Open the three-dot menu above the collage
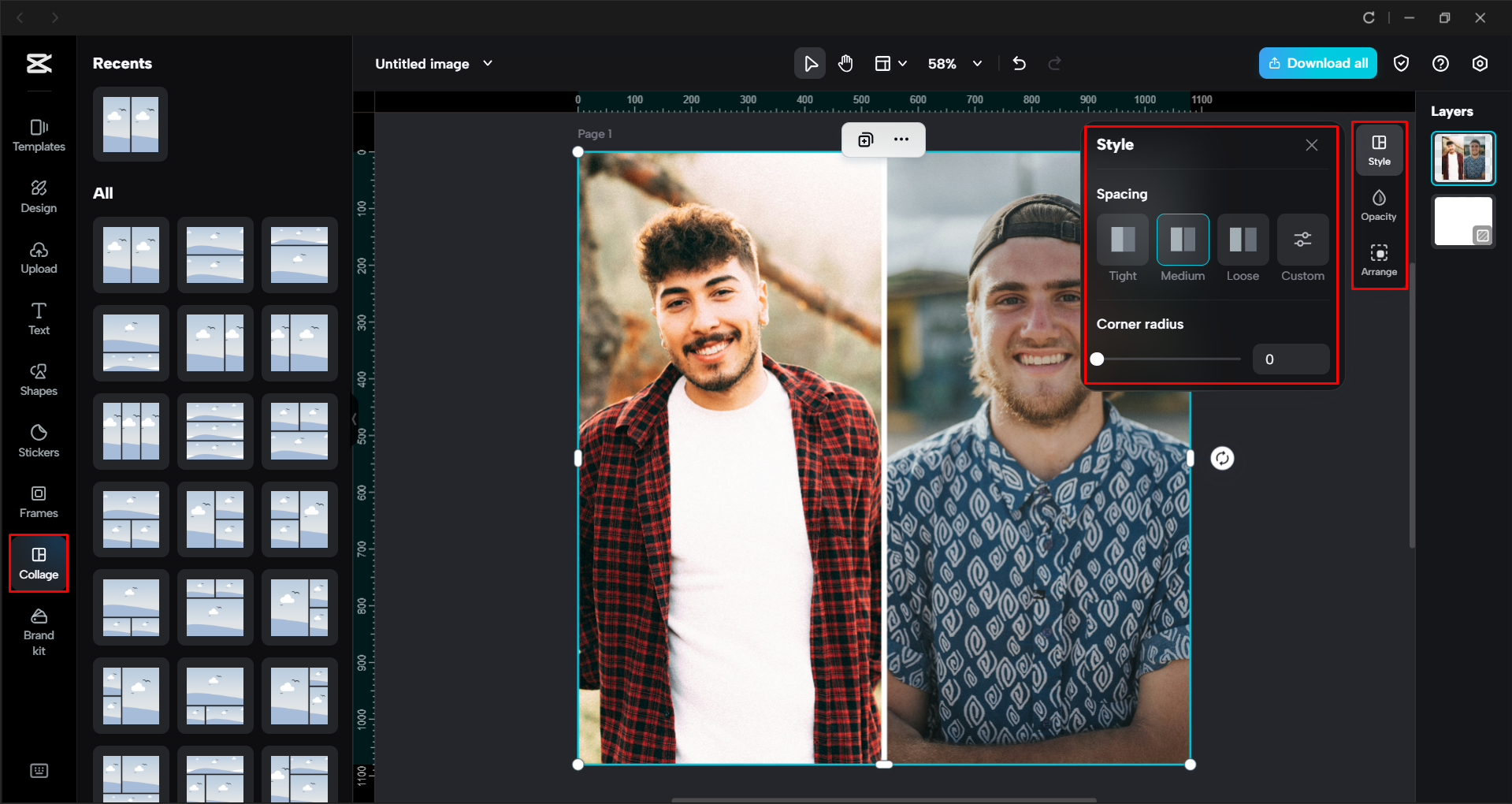This screenshot has width=1512, height=804. click(x=901, y=139)
